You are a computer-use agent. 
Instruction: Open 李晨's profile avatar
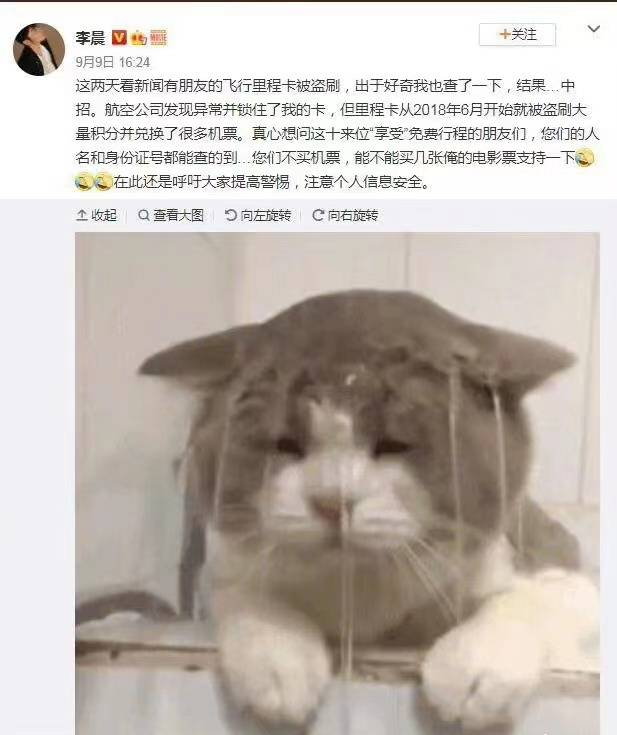click(x=38, y=50)
